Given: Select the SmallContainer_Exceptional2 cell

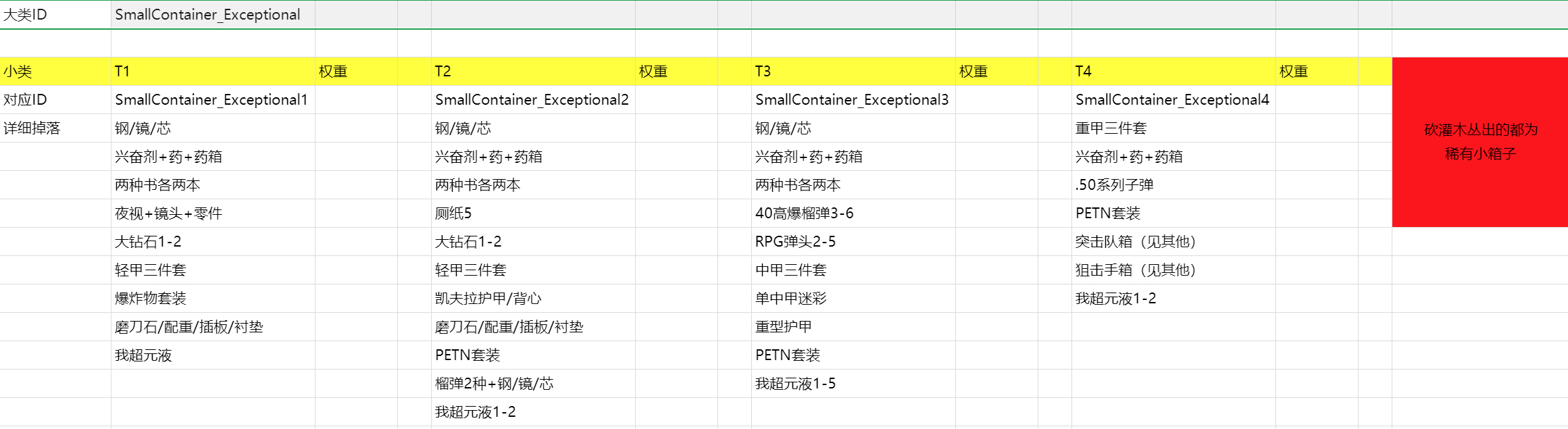Looking at the screenshot, I should click(533, 100).
